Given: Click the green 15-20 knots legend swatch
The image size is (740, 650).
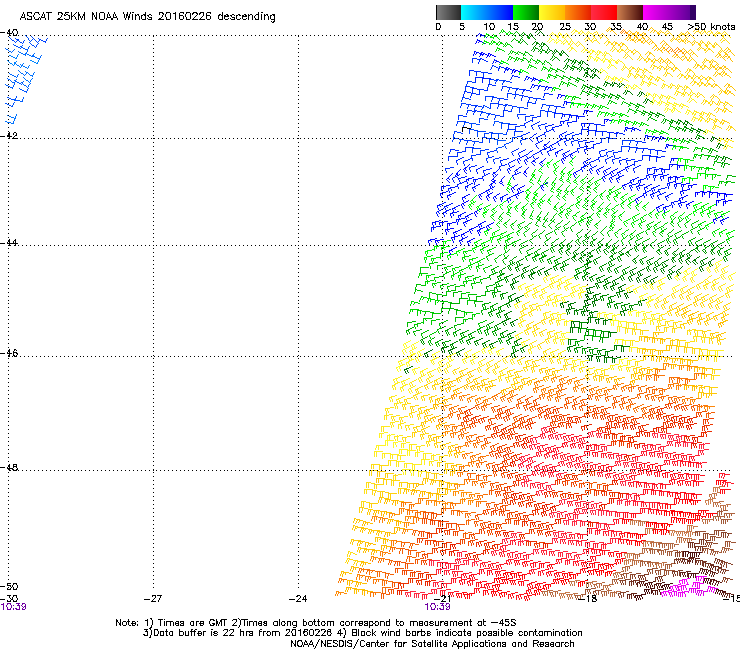Looking at the screenshot, I should tap(526, 12).
